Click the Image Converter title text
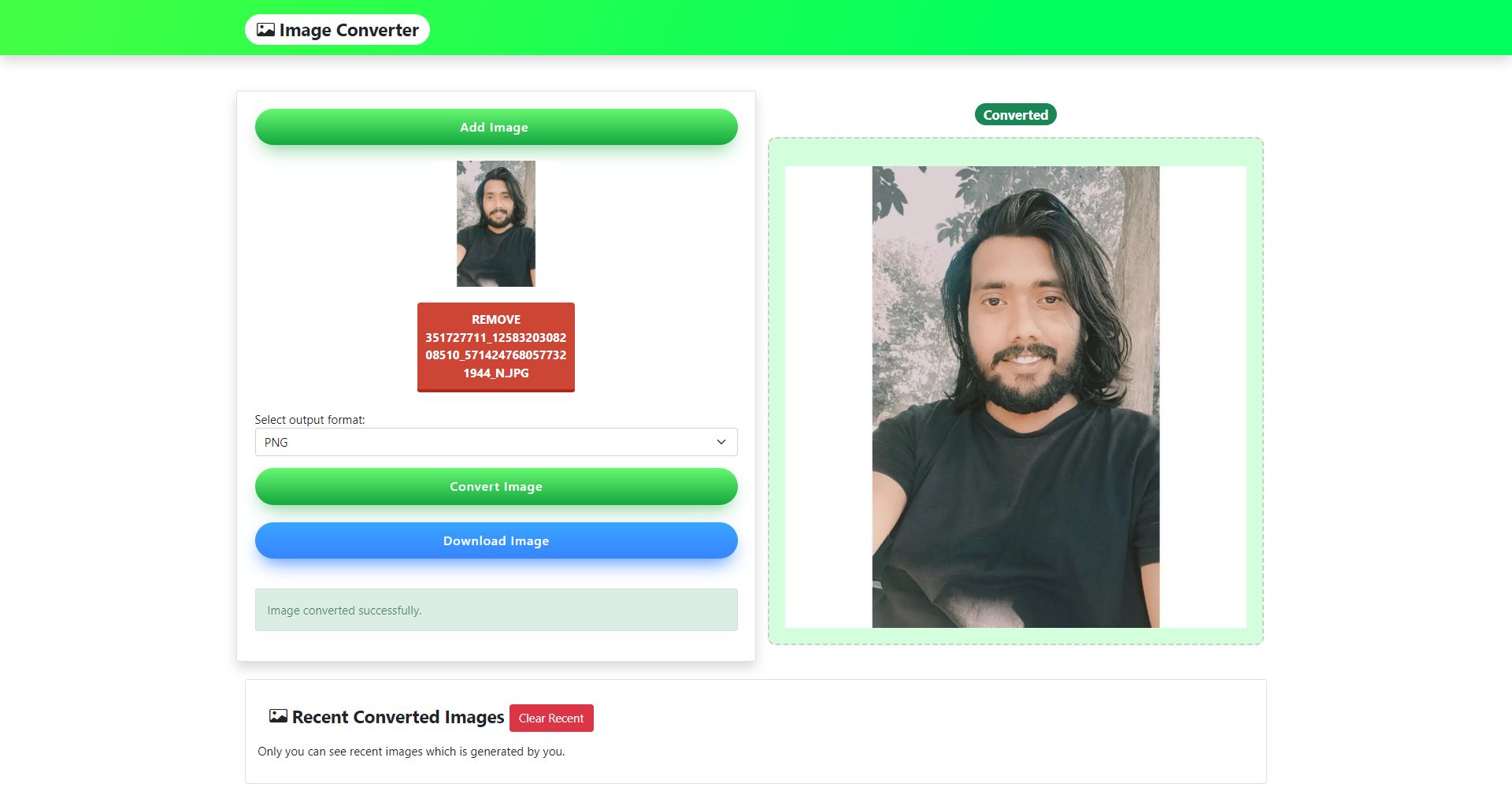Viewport: 1512px width, 802px height. (349, 30)
